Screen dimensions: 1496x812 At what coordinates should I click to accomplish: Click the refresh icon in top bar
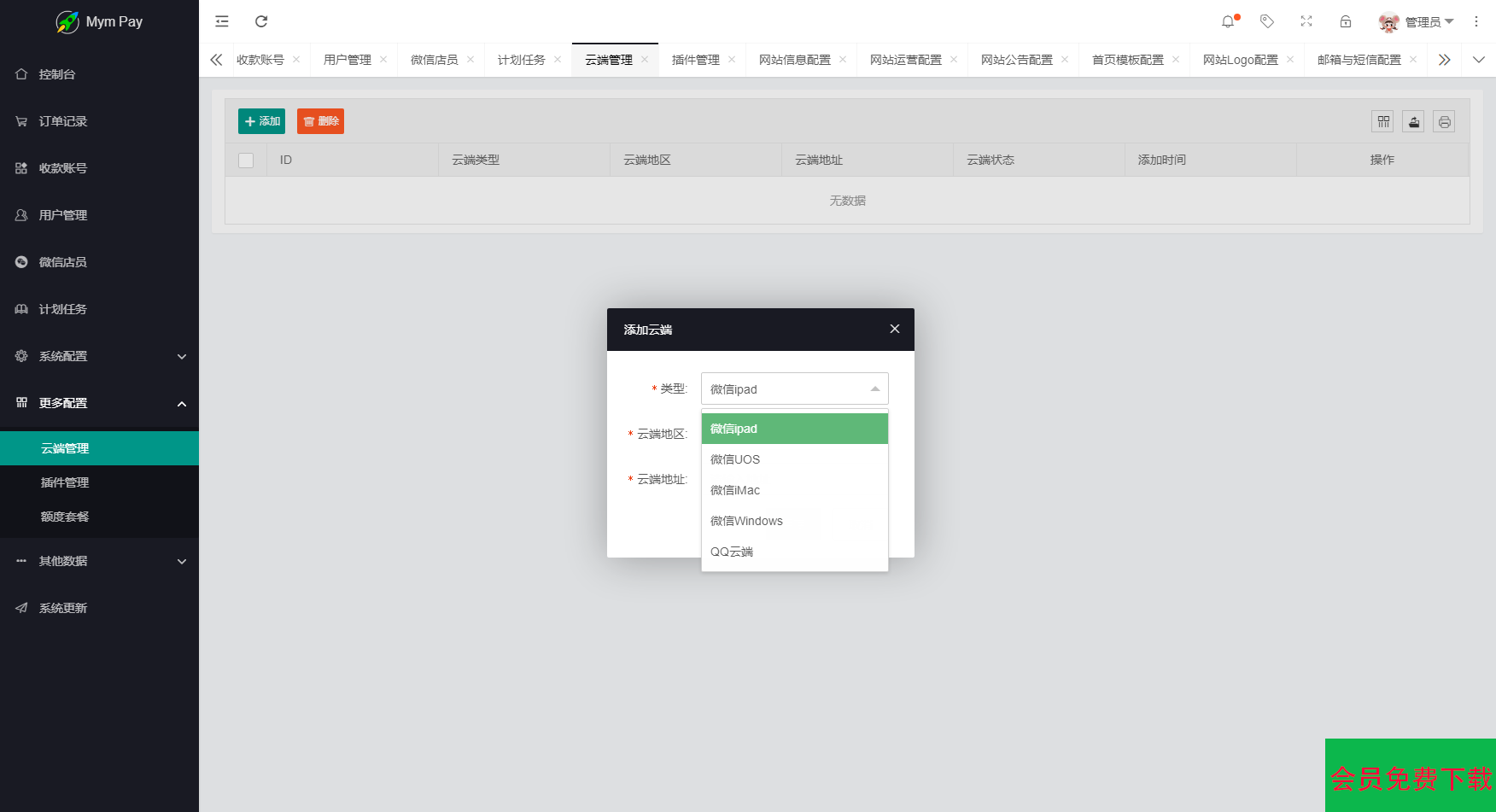coord(261,21)
